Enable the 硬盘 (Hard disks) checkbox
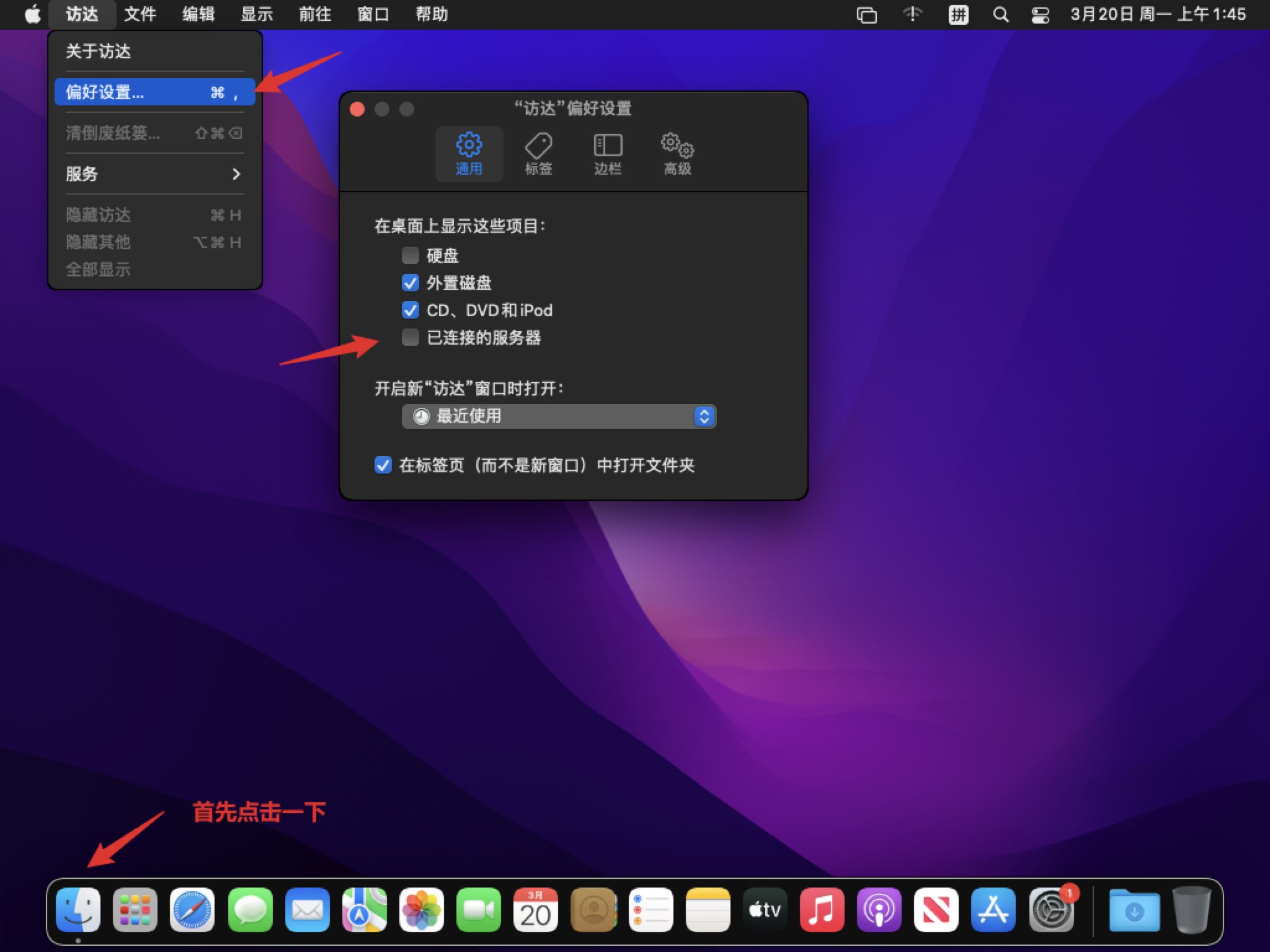The width and height of the screenshot is (1270, 952). tap(410, 255)
